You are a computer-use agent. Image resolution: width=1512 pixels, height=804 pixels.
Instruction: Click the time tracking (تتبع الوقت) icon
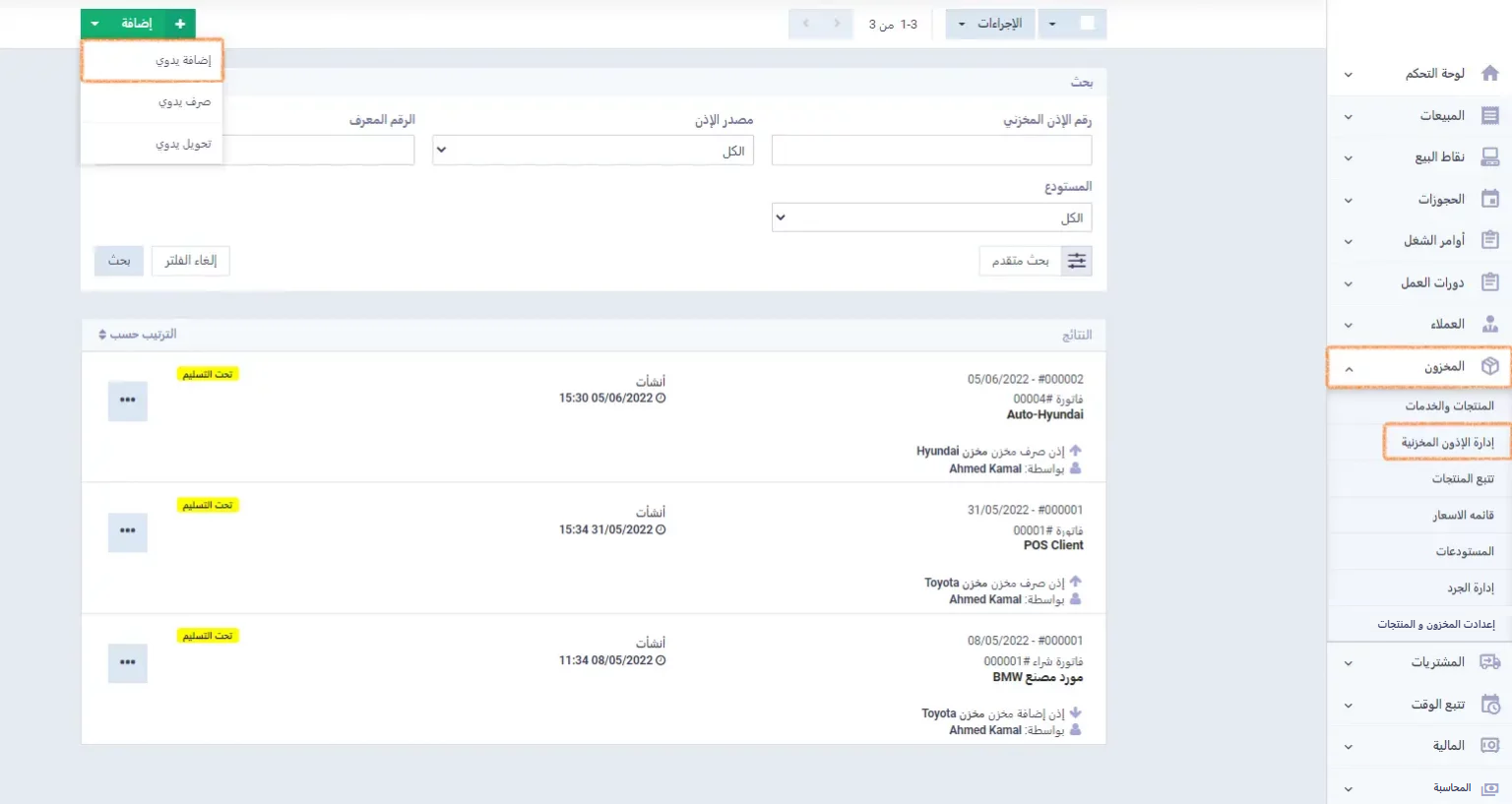1489,705
